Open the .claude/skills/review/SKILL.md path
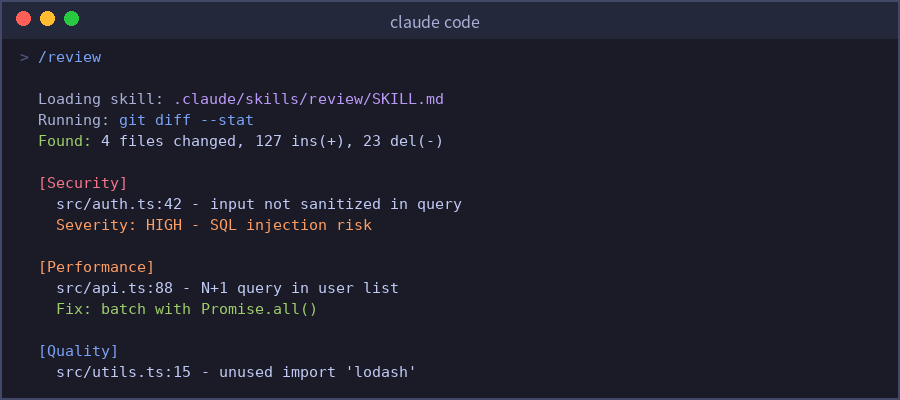The width and height of the screenshot is (900, 400). click(x=308, y=99)
